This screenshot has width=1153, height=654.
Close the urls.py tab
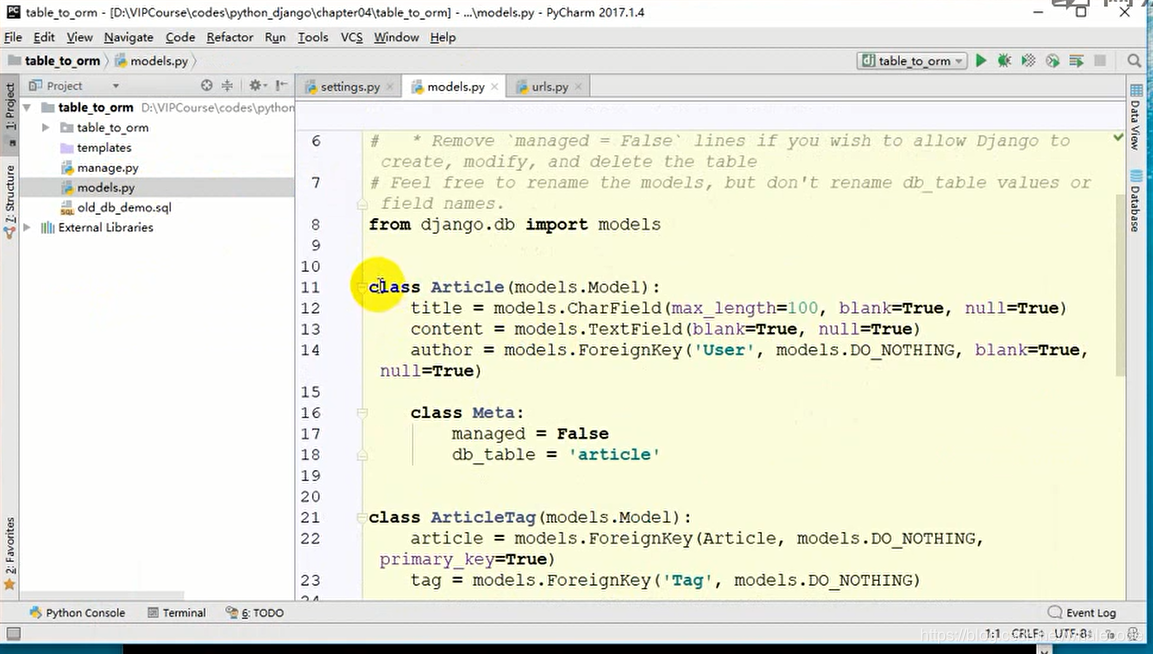coord(578,87)
